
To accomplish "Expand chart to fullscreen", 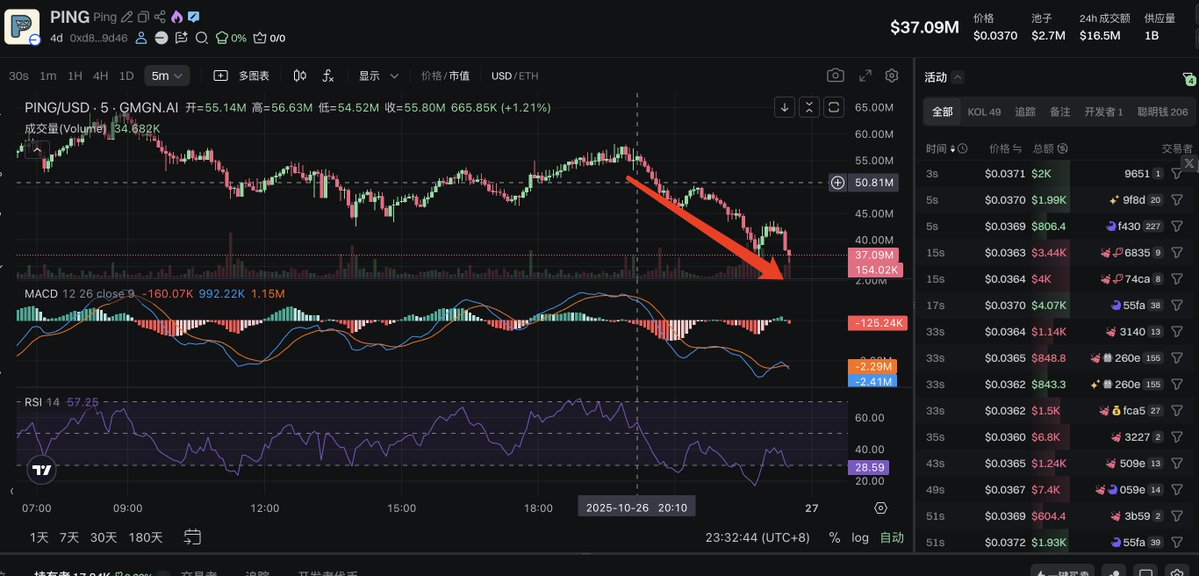I will click(x=864, y=76).
